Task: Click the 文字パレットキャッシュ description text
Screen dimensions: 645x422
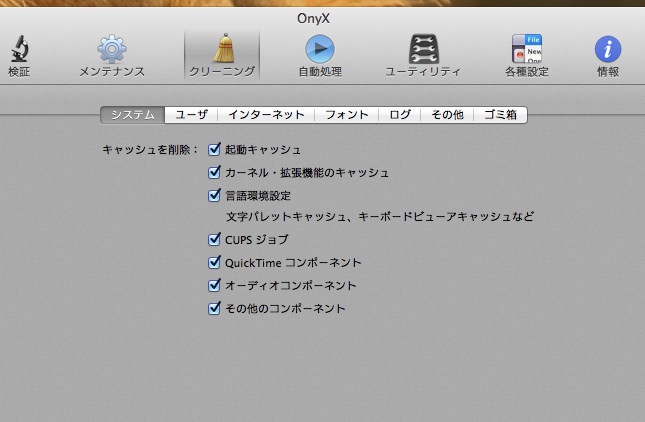Action: (x=380, y=216)
